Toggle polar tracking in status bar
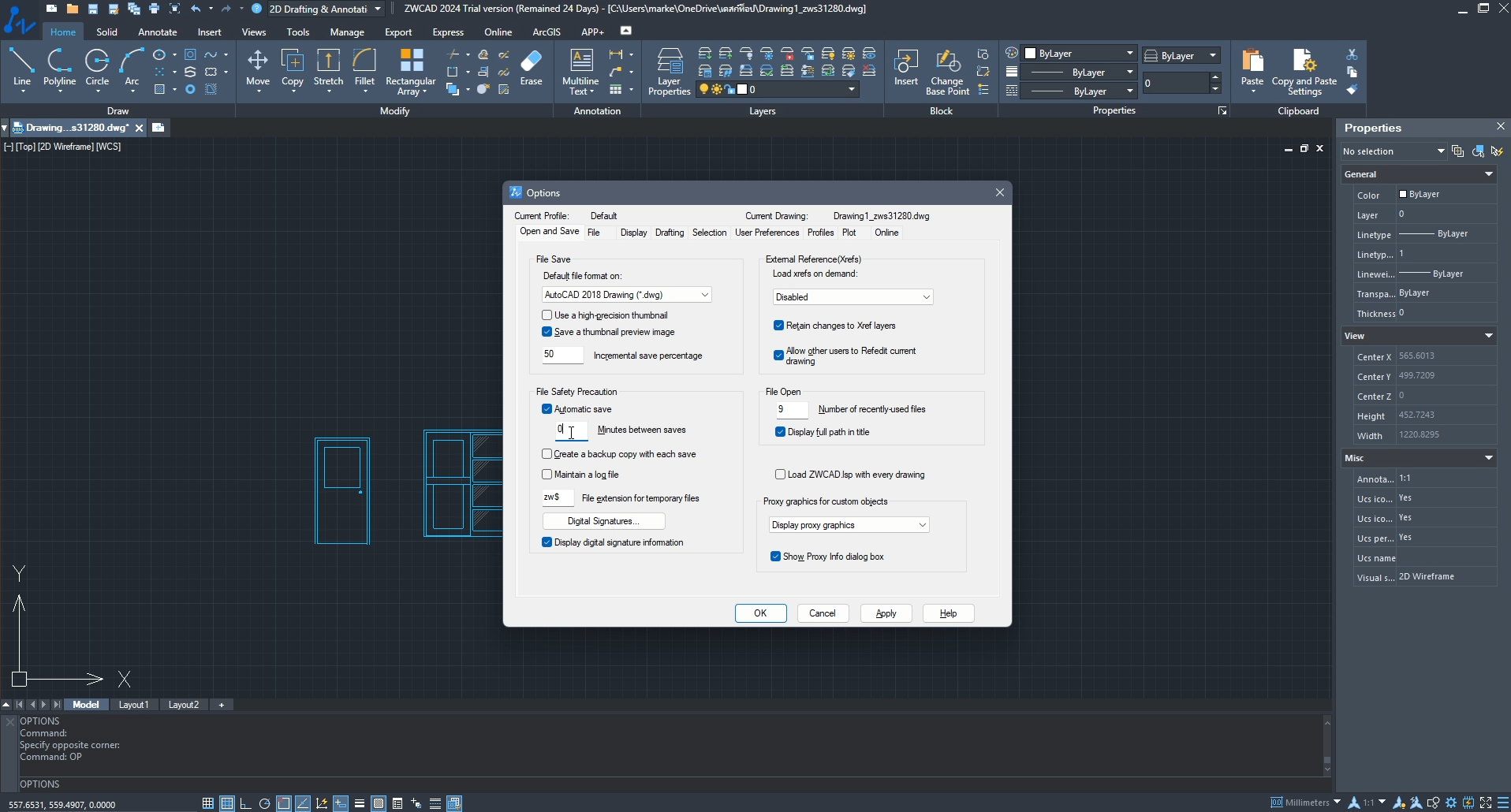 (265, 803)
